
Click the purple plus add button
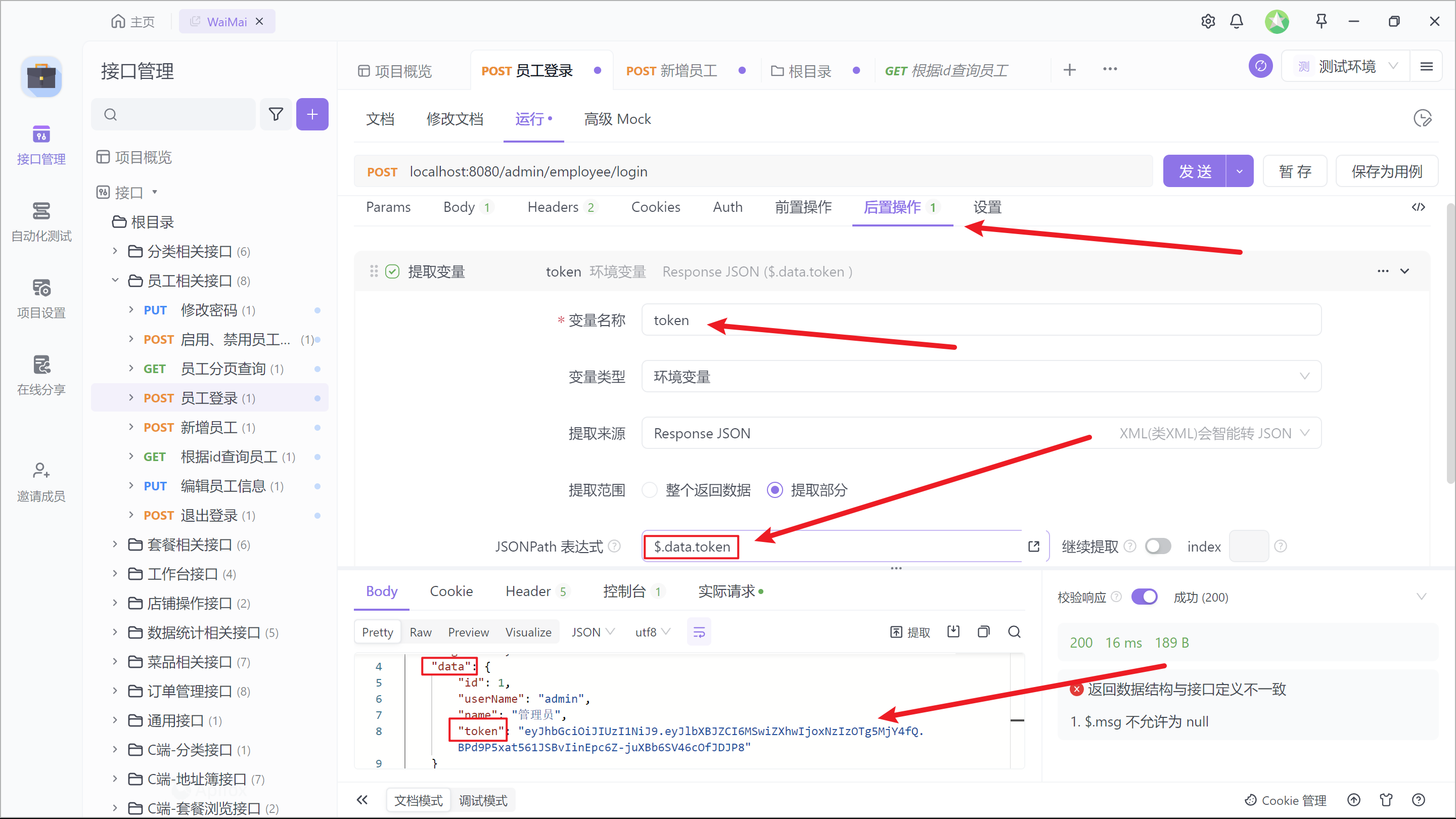[x=312, y=114]
